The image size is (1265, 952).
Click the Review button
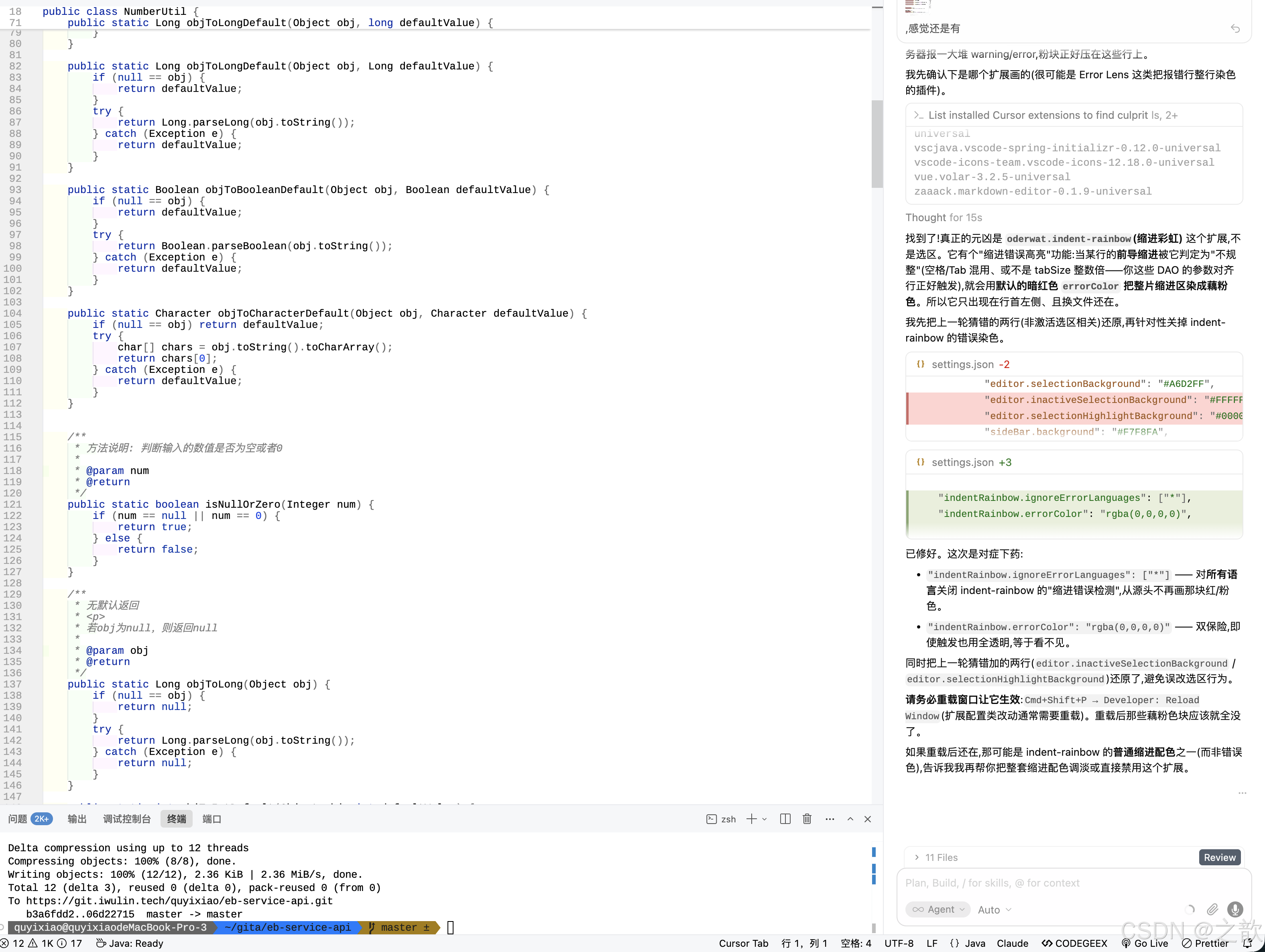click(1219, 857)
